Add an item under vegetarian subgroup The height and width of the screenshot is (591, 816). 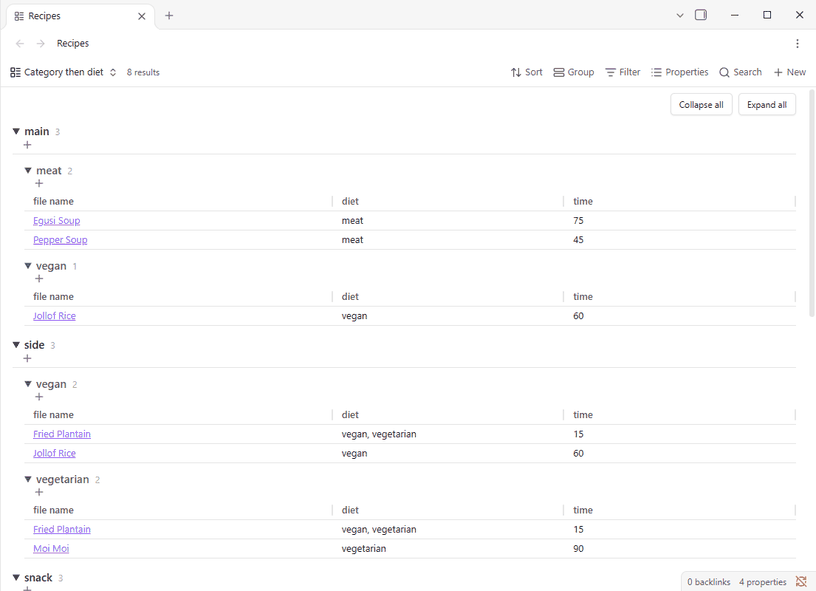[x=39, y=492]
